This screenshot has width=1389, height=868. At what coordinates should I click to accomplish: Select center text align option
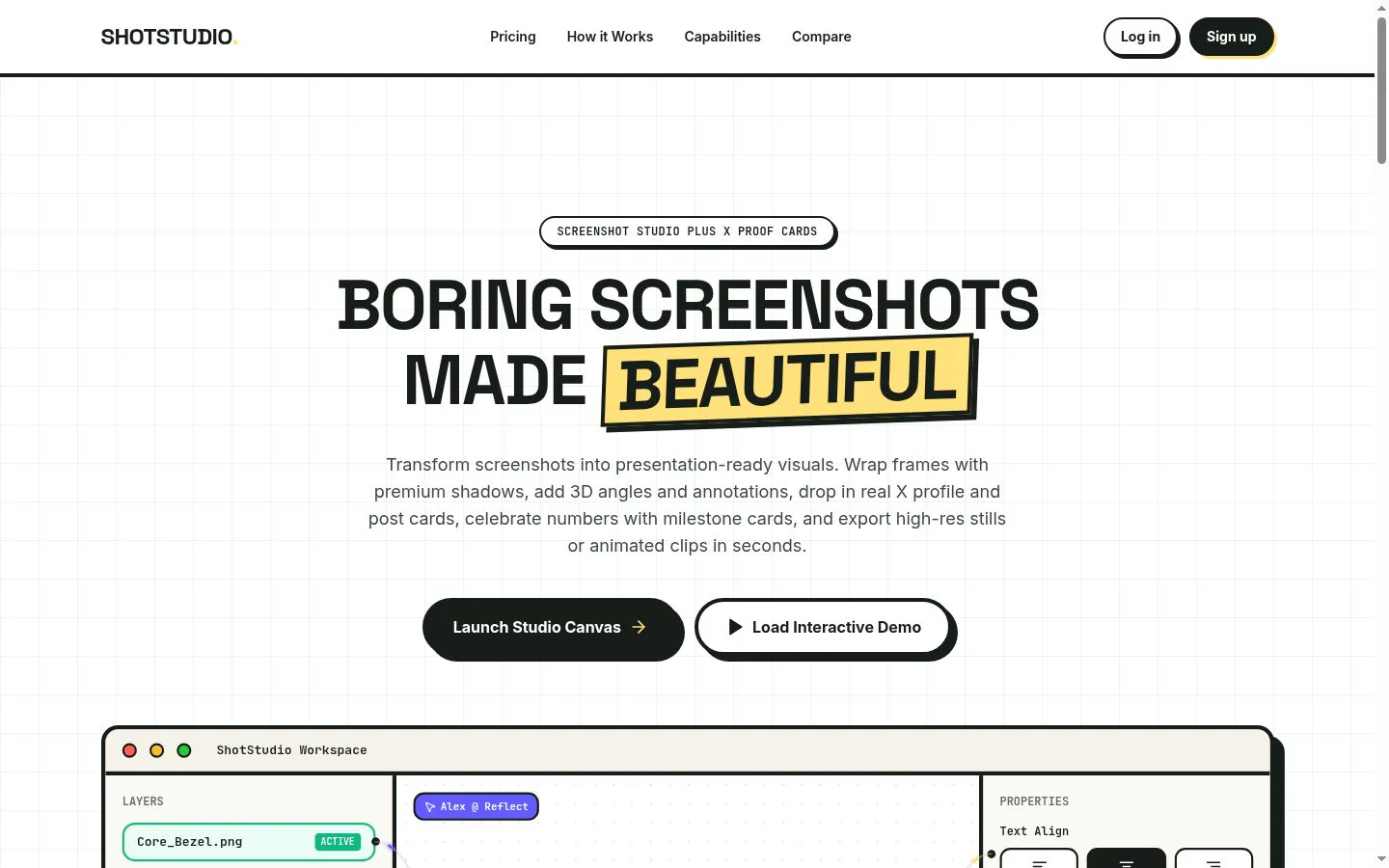[x=1126, y=858]
